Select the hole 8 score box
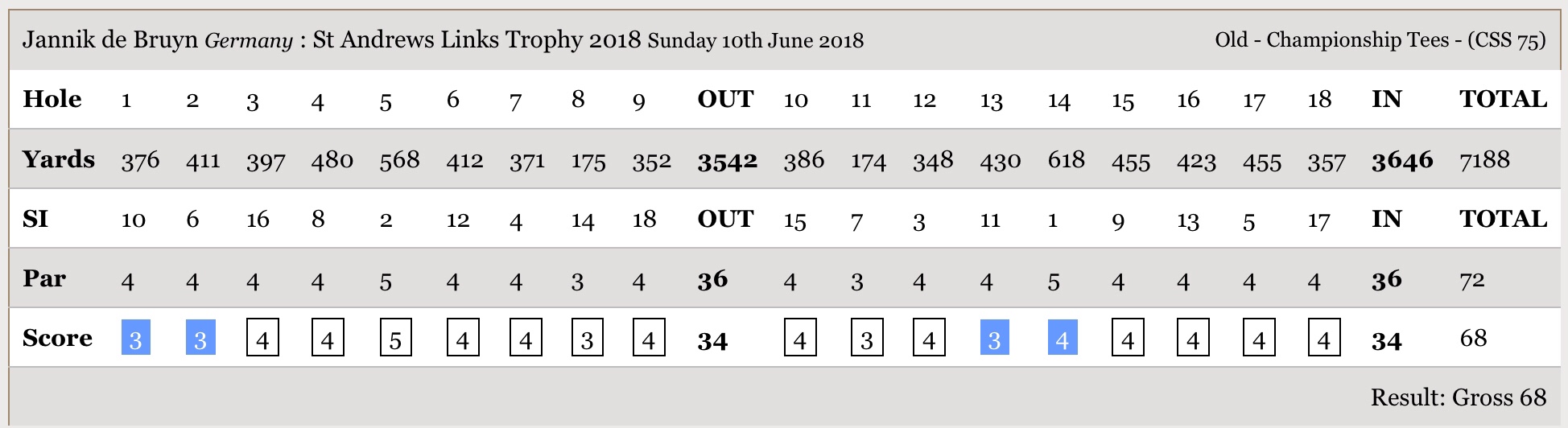This screenshot has width=1568, height=428. [587, 337]
